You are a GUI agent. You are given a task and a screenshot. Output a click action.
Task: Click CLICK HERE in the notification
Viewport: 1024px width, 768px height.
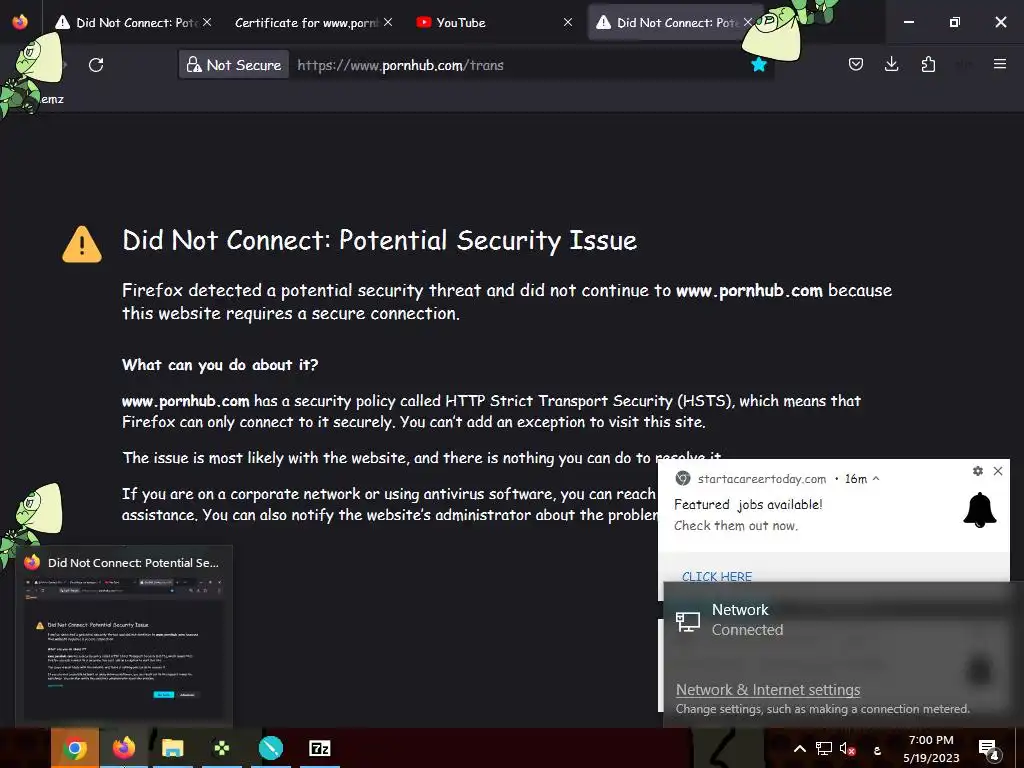(x=716, y=576)
